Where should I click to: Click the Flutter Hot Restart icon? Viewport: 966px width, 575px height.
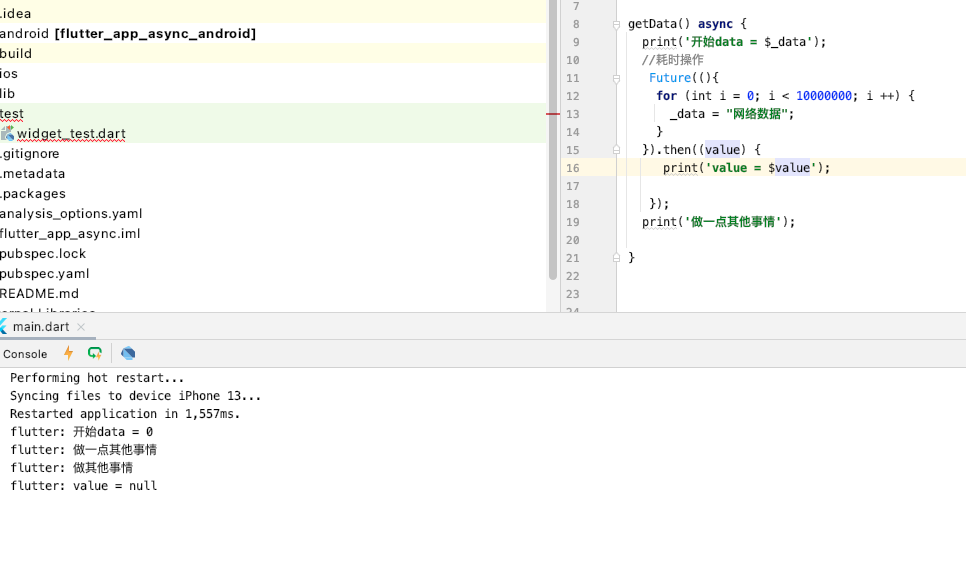click(x=94, y=353)
